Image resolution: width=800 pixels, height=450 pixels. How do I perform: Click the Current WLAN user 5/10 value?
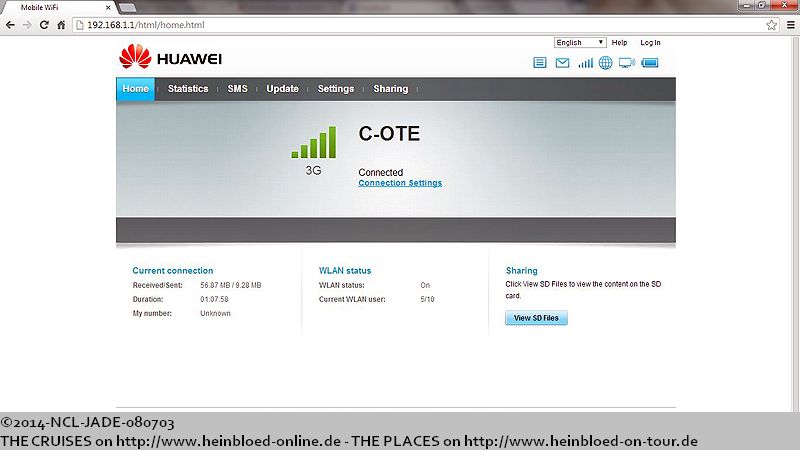pyautogui.click(x=427, y=299)
